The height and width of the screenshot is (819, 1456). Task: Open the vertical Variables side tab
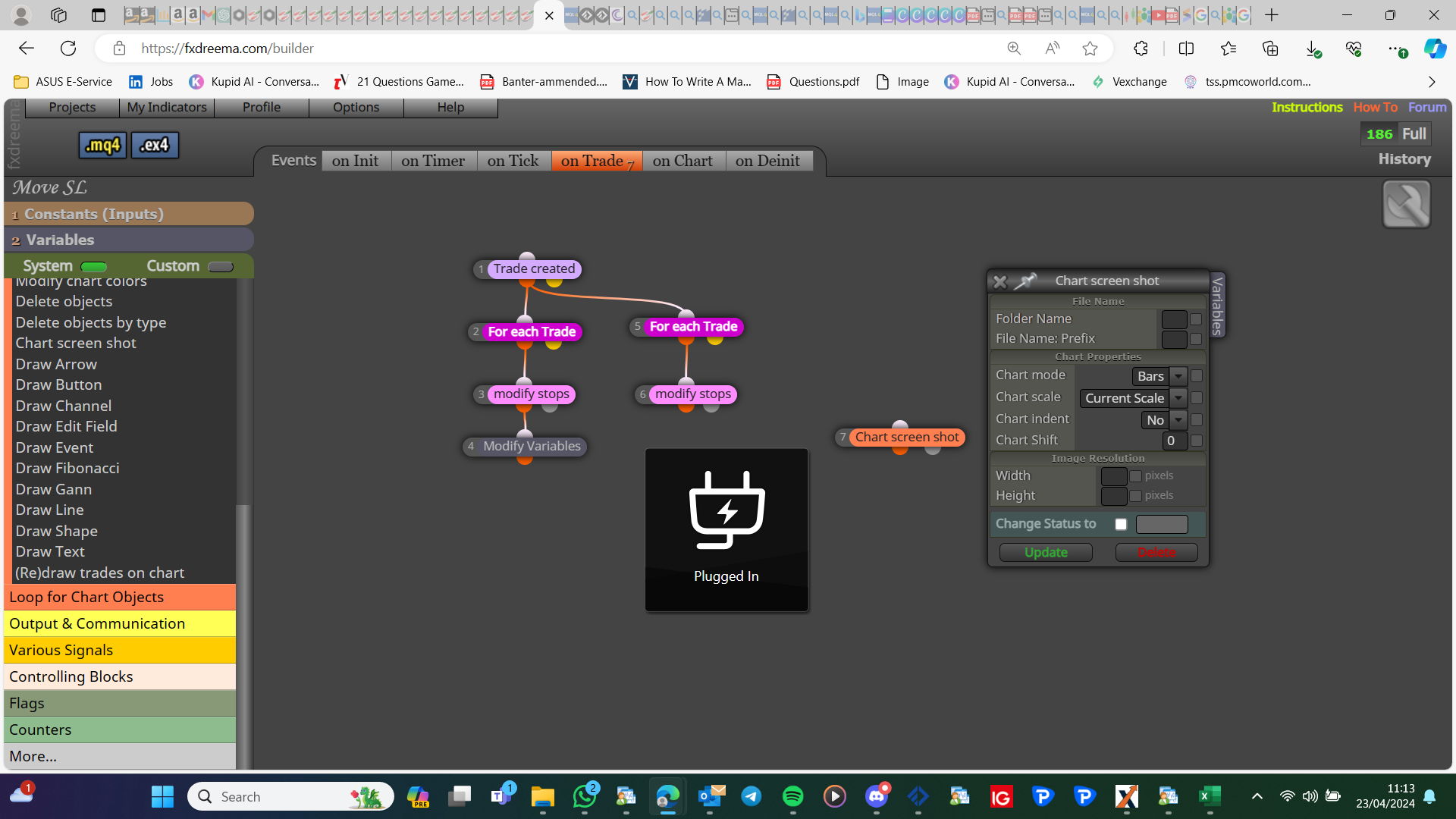coord(1217,305)
